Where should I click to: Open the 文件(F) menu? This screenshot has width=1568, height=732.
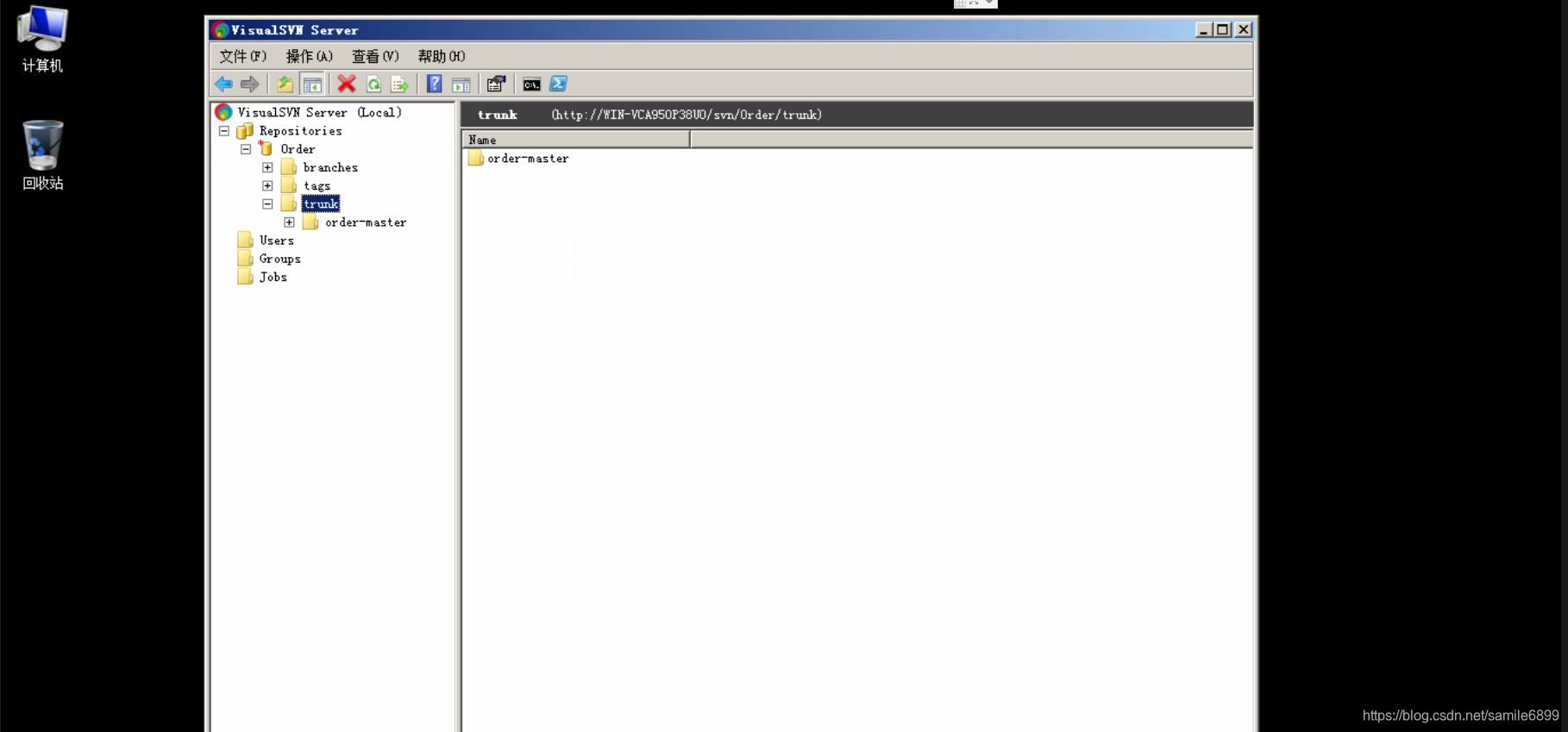click(x=243, y=56)
